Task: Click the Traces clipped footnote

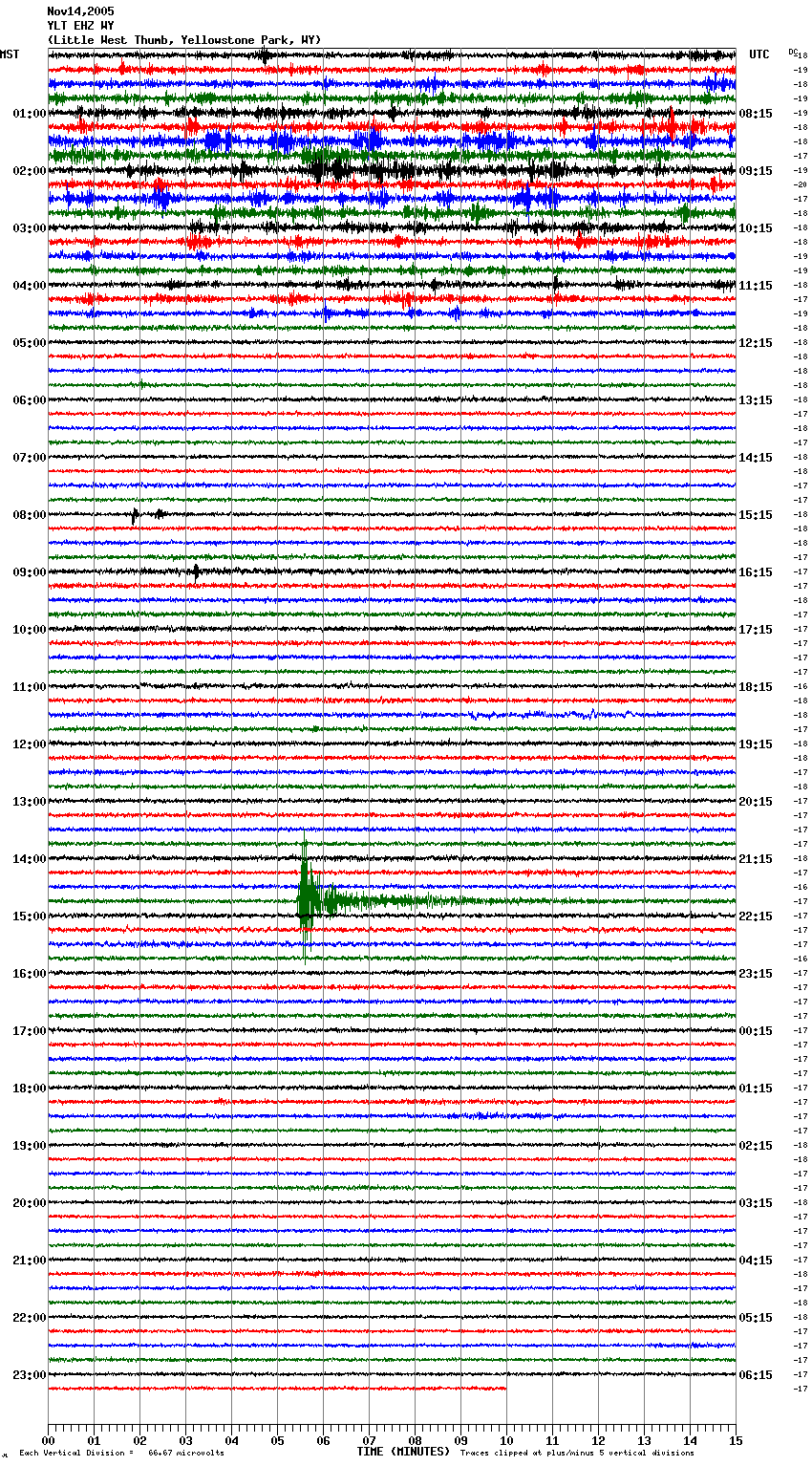Action: 577,1454
